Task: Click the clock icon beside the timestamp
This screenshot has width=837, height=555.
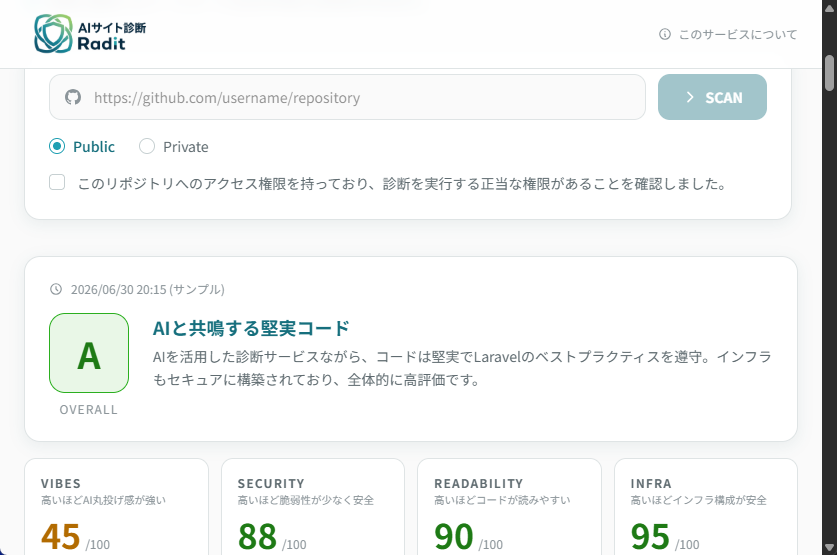Action: (x=56, y=289)
